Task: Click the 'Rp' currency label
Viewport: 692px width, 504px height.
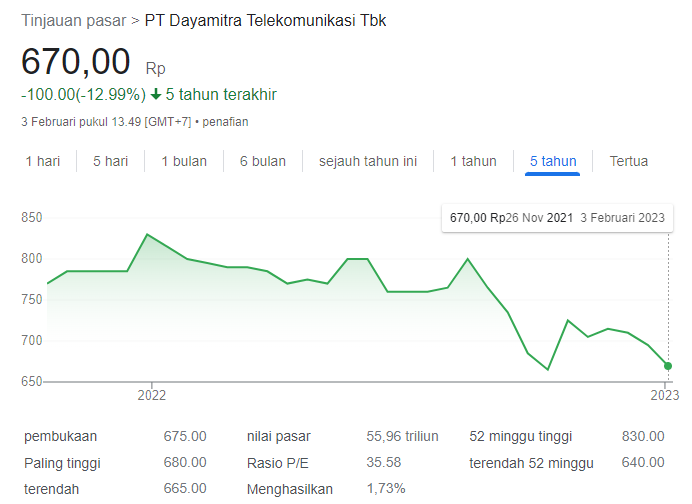Action: tap(155, 69)
